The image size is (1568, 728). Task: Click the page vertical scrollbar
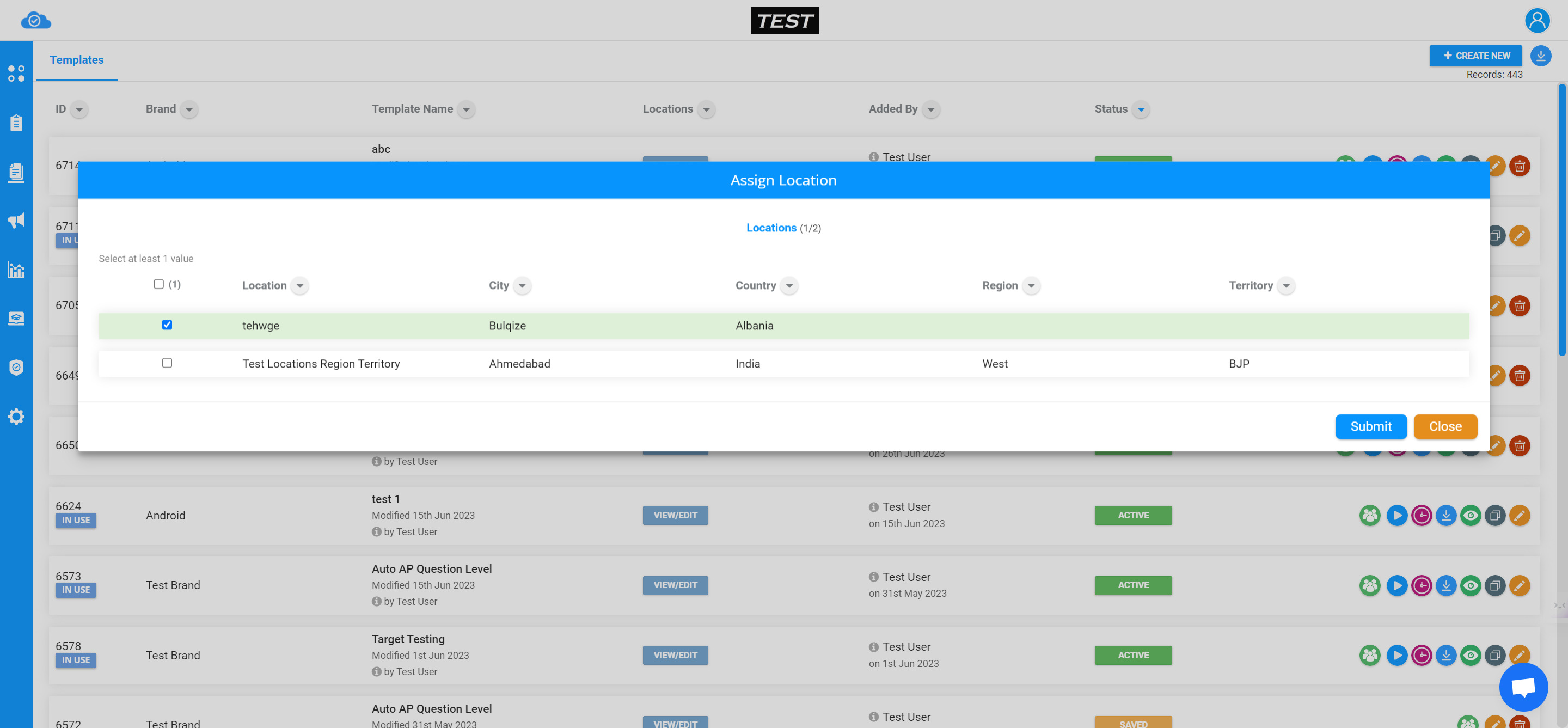(x=1561, y=220)
